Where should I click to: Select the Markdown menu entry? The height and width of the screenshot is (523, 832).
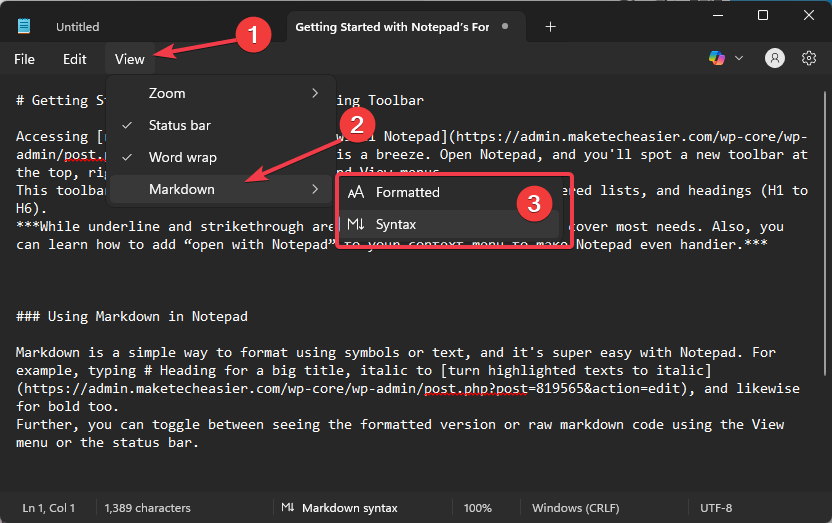pos(221,189)
